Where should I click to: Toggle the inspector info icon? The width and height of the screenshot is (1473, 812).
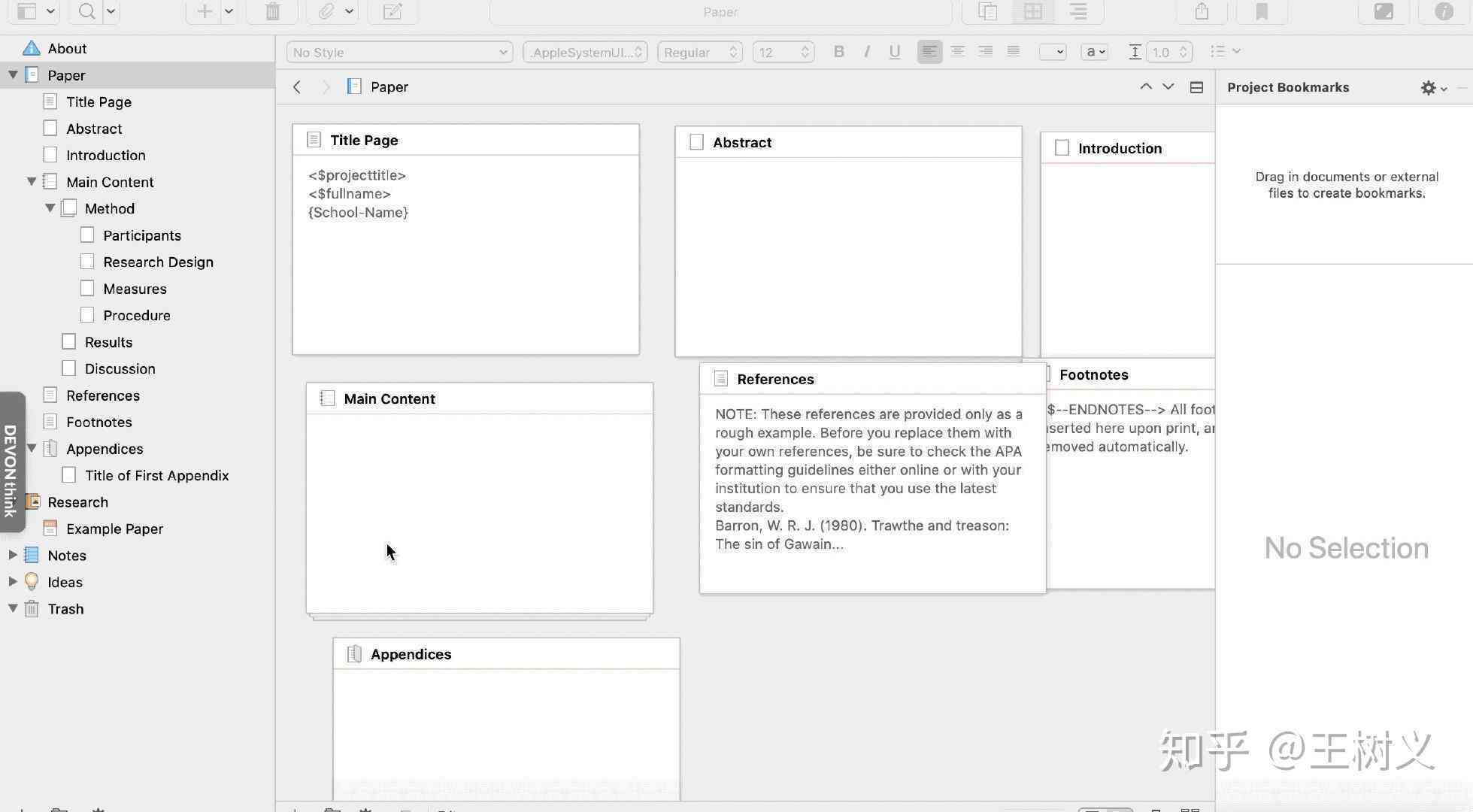coord(1444,11)
